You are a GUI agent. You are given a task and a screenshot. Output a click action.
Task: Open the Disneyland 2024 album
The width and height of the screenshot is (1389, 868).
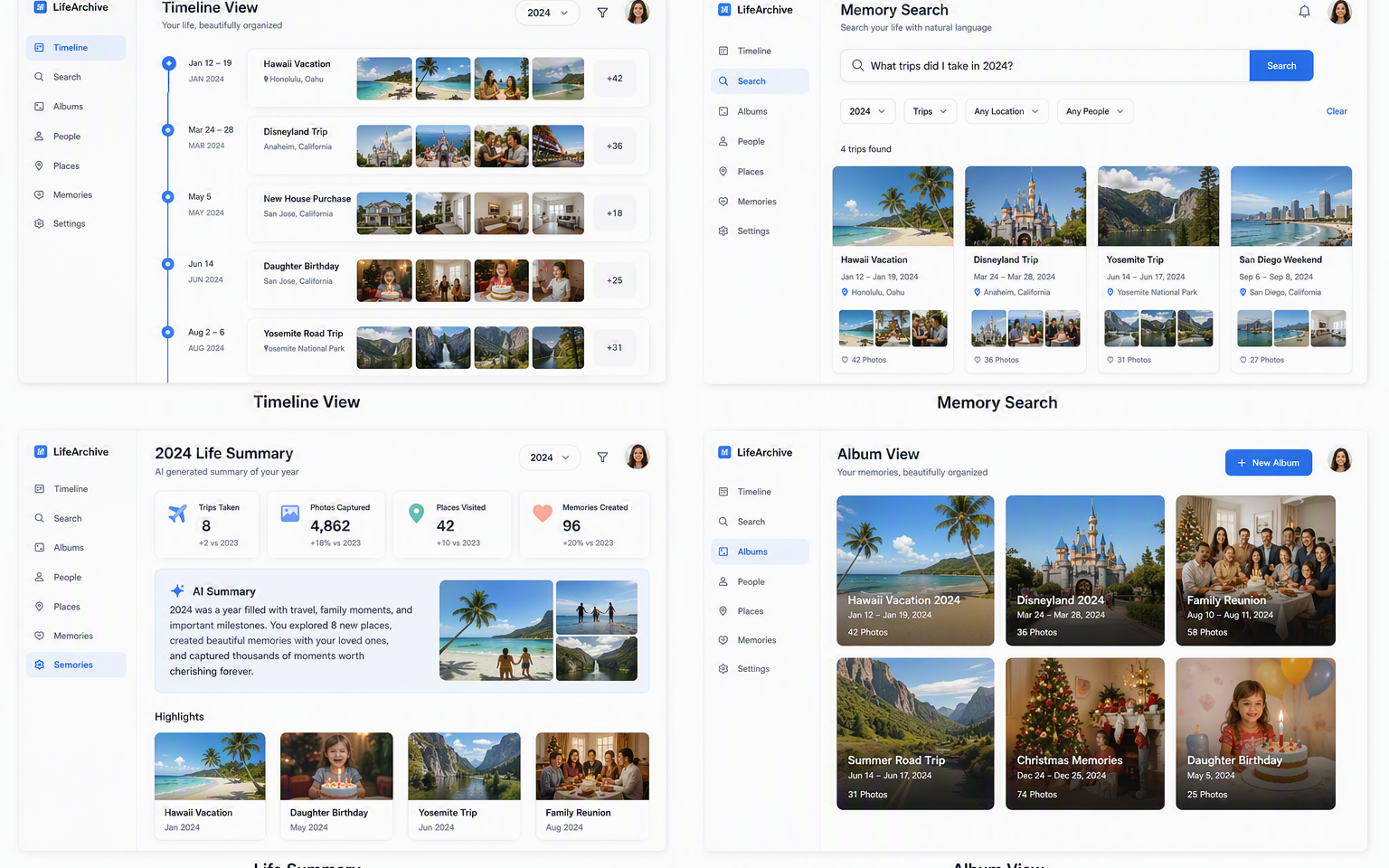pos(1085,571)
